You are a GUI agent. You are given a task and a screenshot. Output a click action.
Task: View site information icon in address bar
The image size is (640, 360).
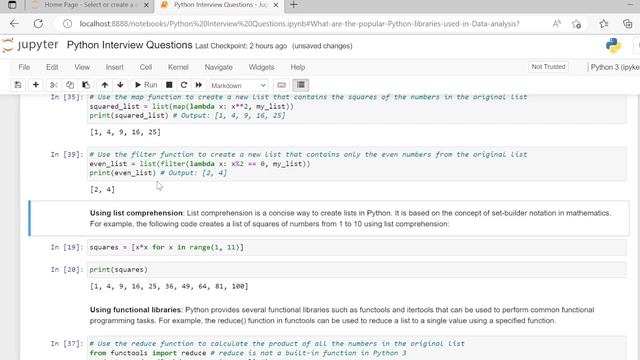[67, 24]
